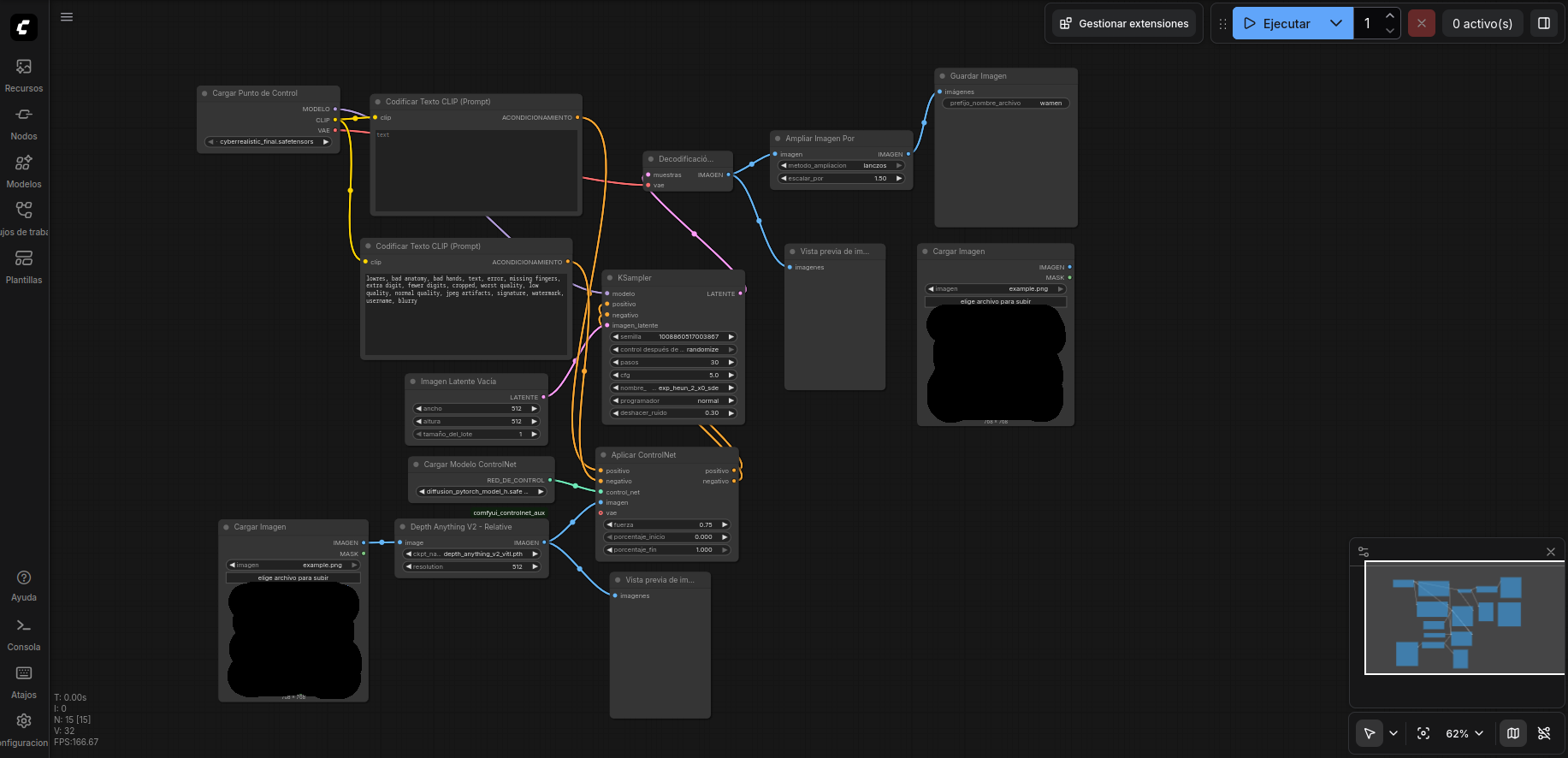The height and width of the screenshot is (758, 1568).
Task: Toggle the minimap visibility button
Action: pos(1513,733)
